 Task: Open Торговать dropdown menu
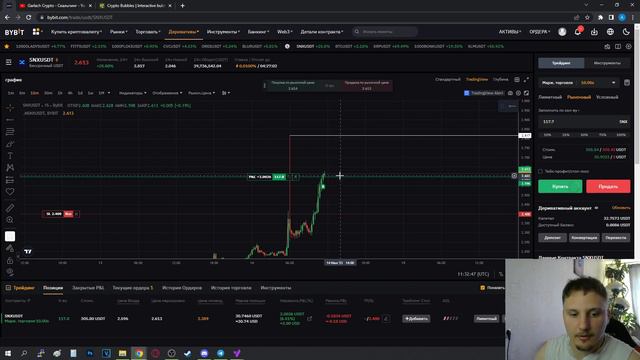pos(147,32)
